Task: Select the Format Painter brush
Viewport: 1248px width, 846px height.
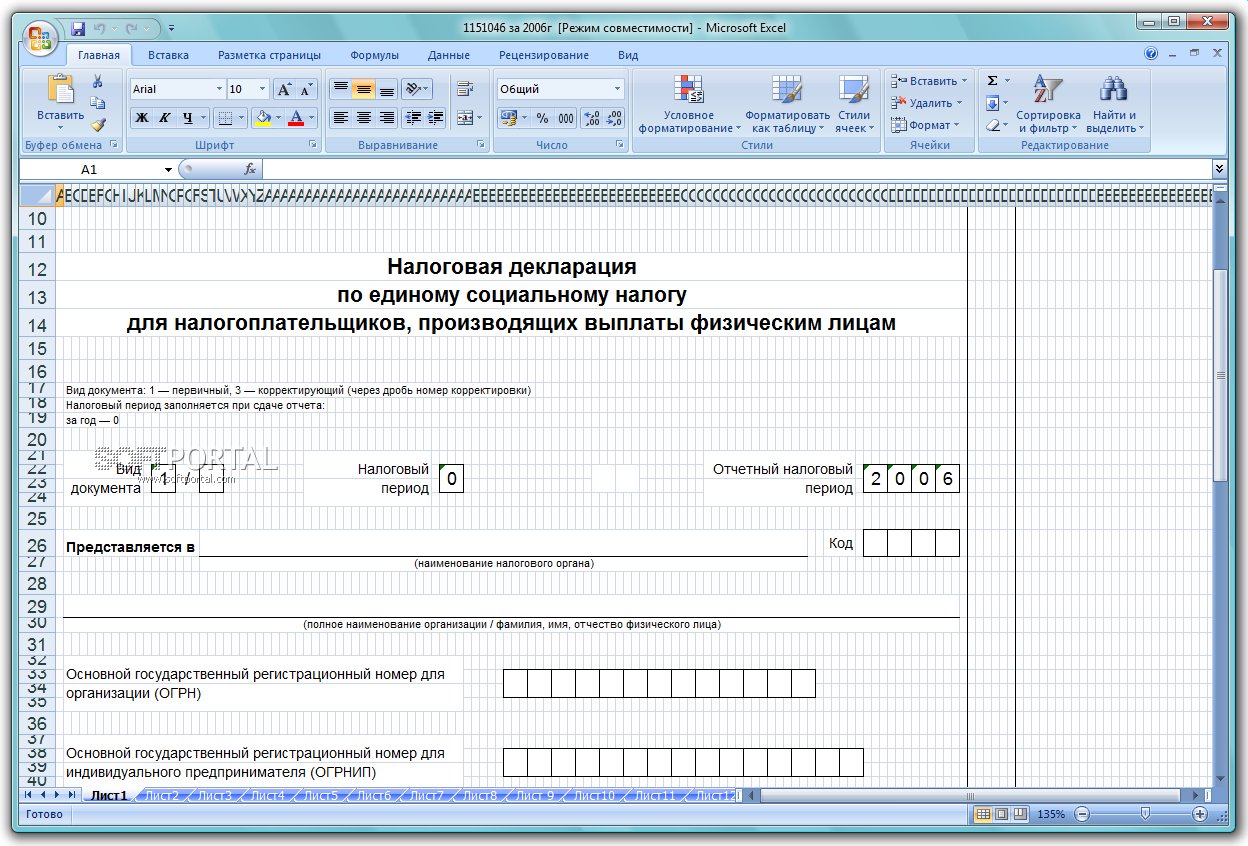Action: pyautogui.click(x=98, y=125)
